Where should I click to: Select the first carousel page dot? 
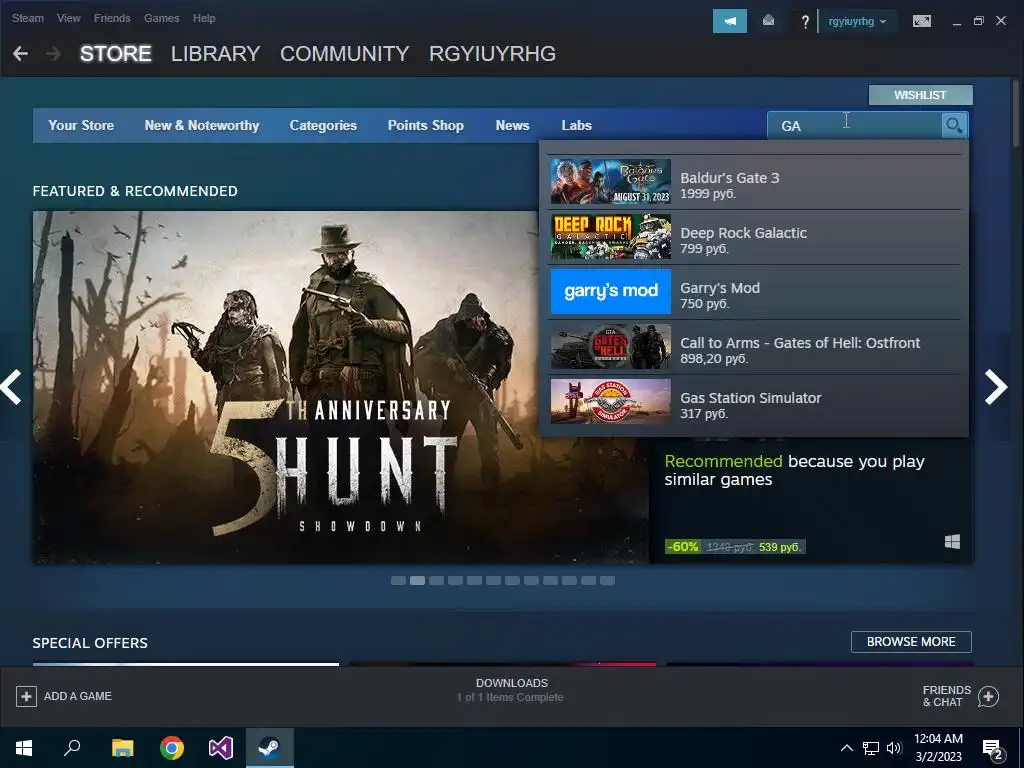tap(398, 581)
